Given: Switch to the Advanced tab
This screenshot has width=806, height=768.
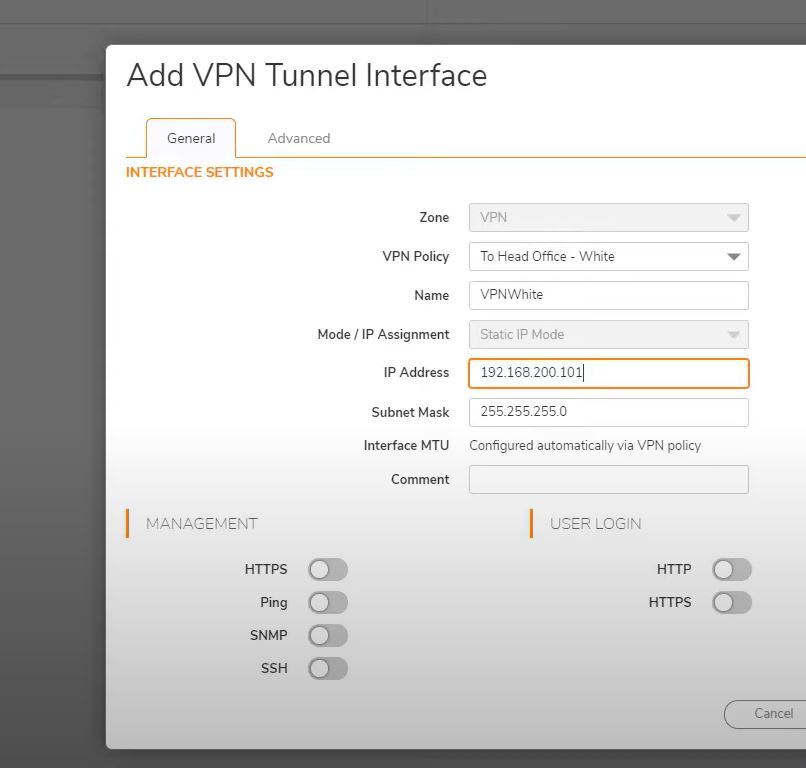Looking at the screenshot, I should click(298, 138).
